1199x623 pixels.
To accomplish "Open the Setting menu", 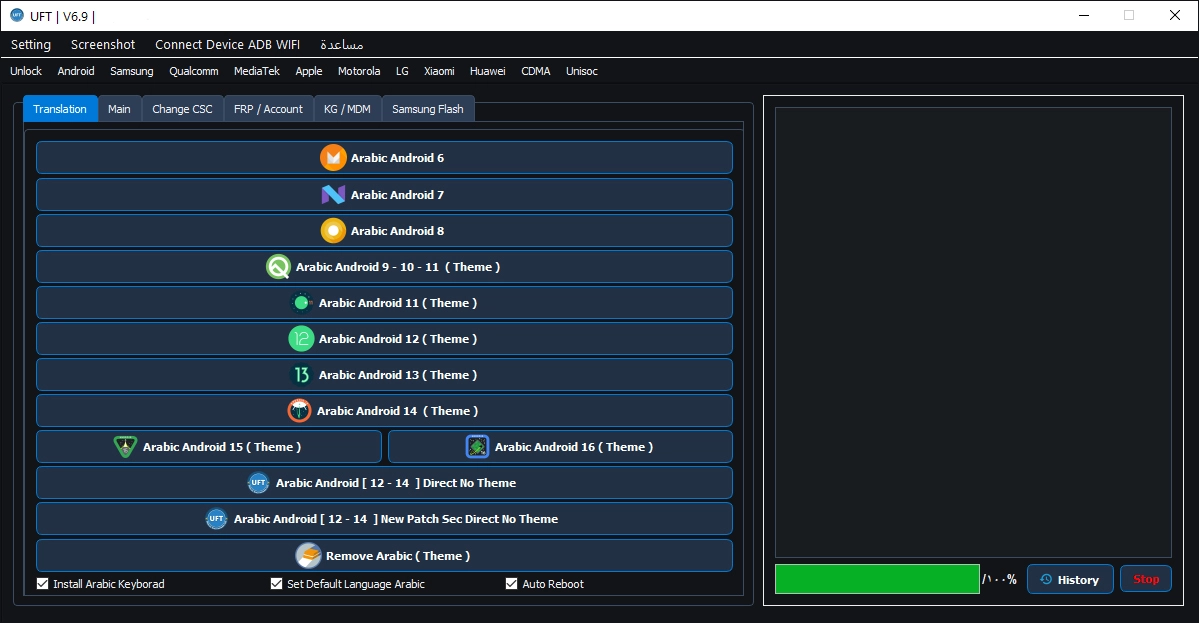I will pos(31,44).
